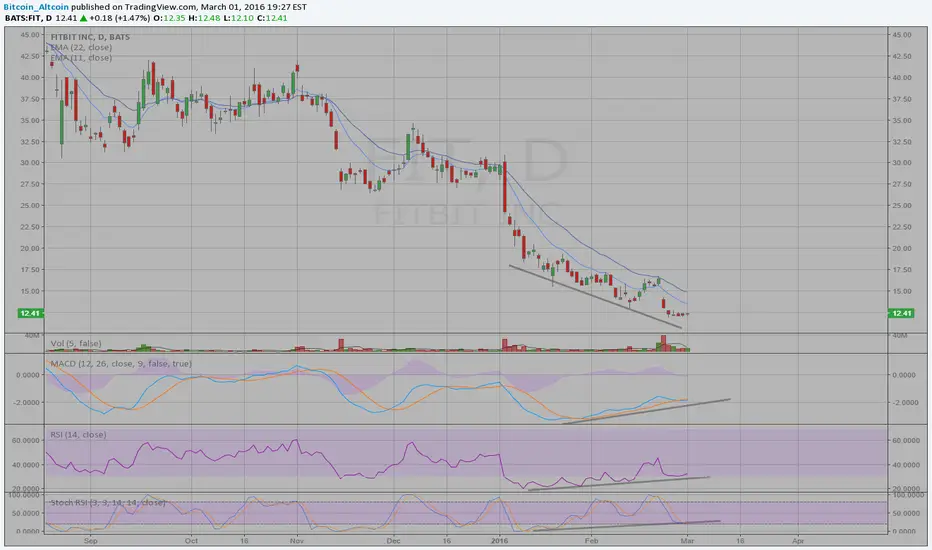
Task: Open the Bitcoin_Altcoin author link
Action: pos(36,7)
